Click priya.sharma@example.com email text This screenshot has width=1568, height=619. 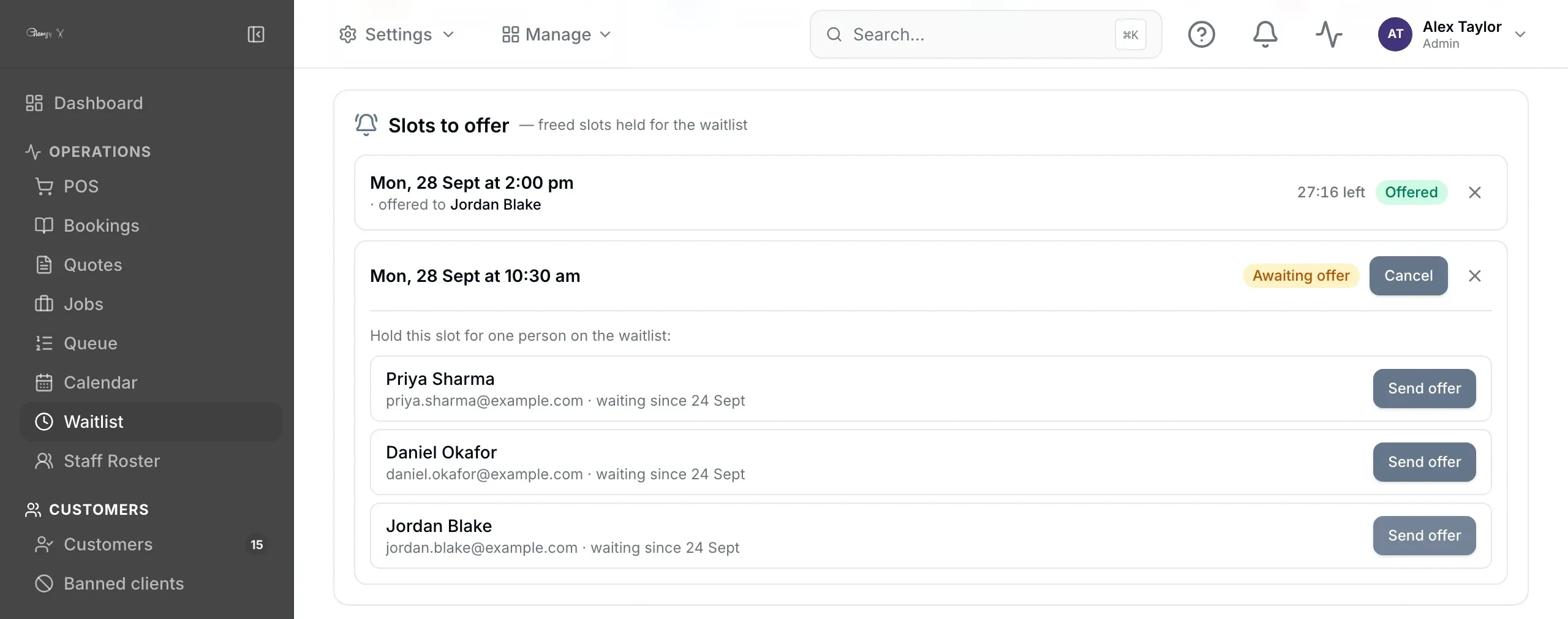pyautogui.click(x=484, y=401)
